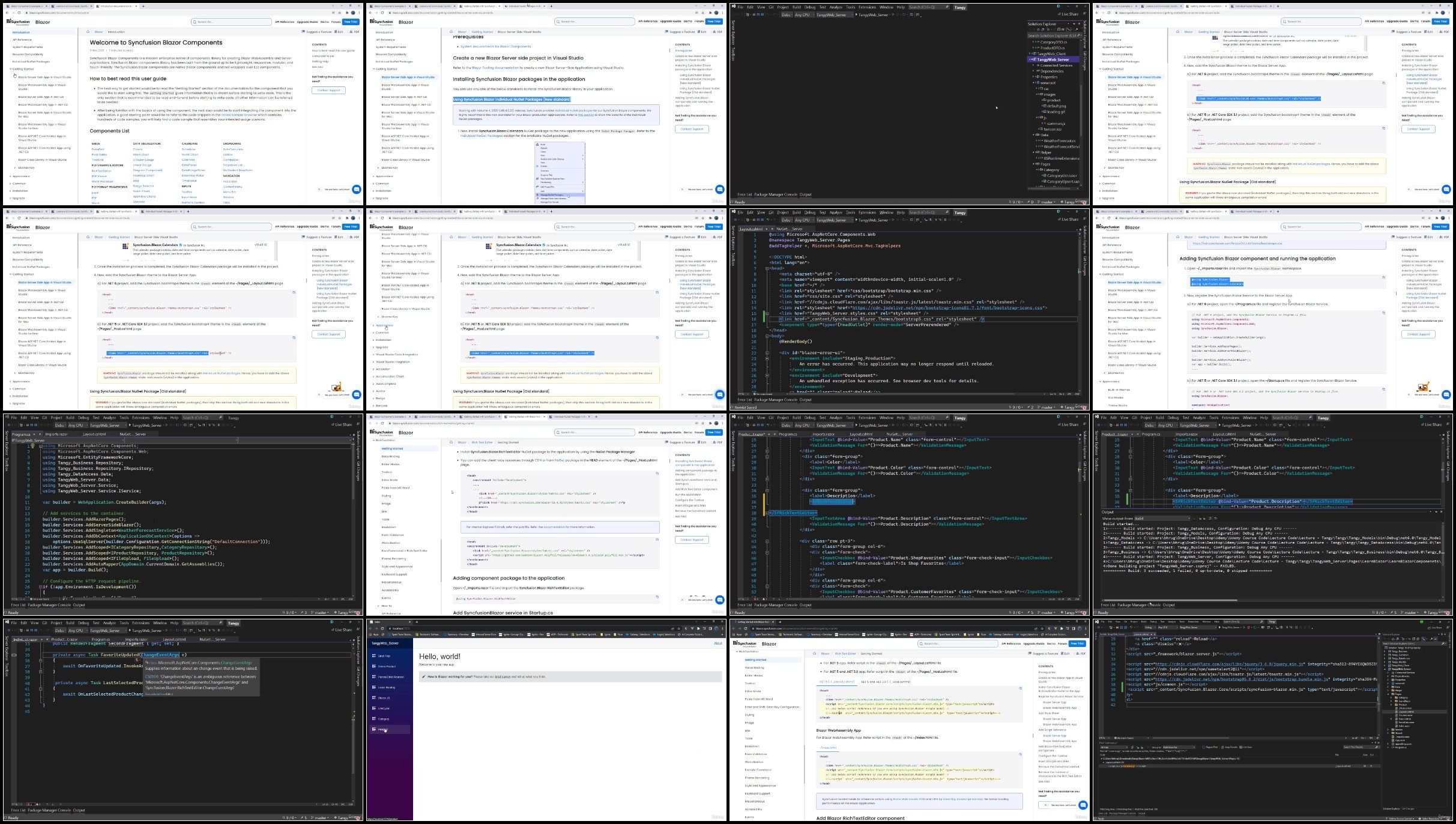This screenshot has height=824, width=1456.
Task: Switch to the '.NET 5 and .NET 3.X' code tab
Action: 886,682
